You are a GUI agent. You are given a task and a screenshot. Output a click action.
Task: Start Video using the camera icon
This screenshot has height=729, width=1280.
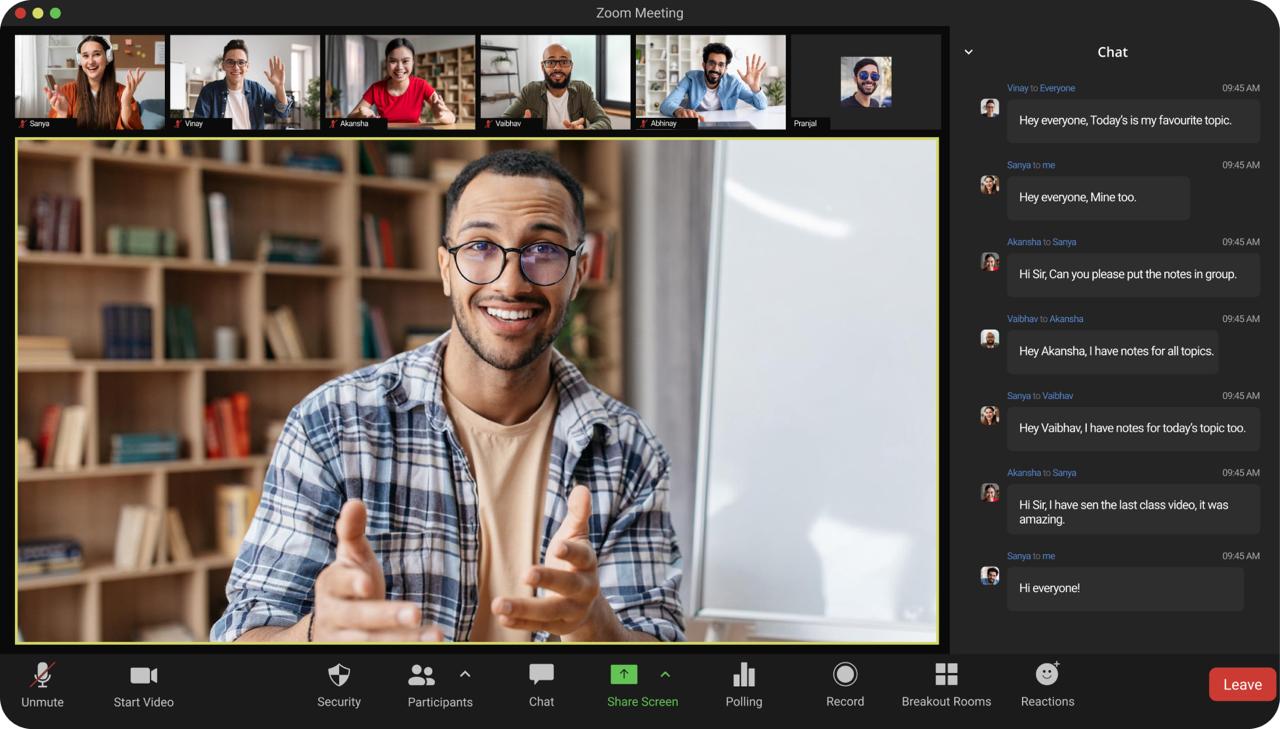(x=143, y=685)
